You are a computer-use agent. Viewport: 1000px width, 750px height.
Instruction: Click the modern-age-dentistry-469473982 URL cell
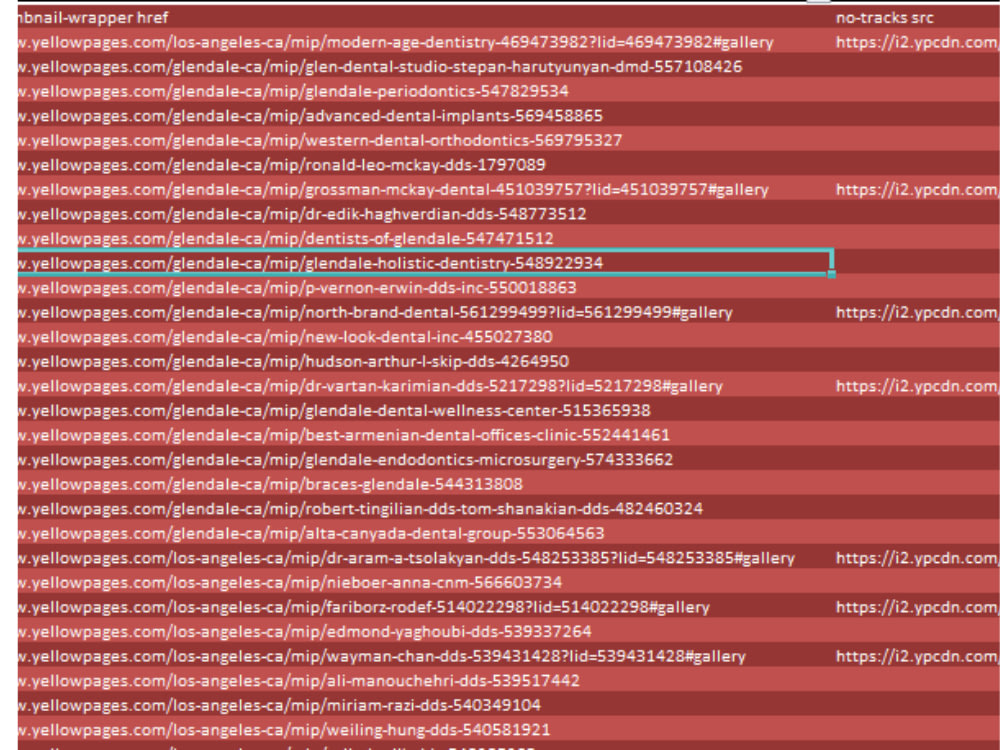coord(425,43)
